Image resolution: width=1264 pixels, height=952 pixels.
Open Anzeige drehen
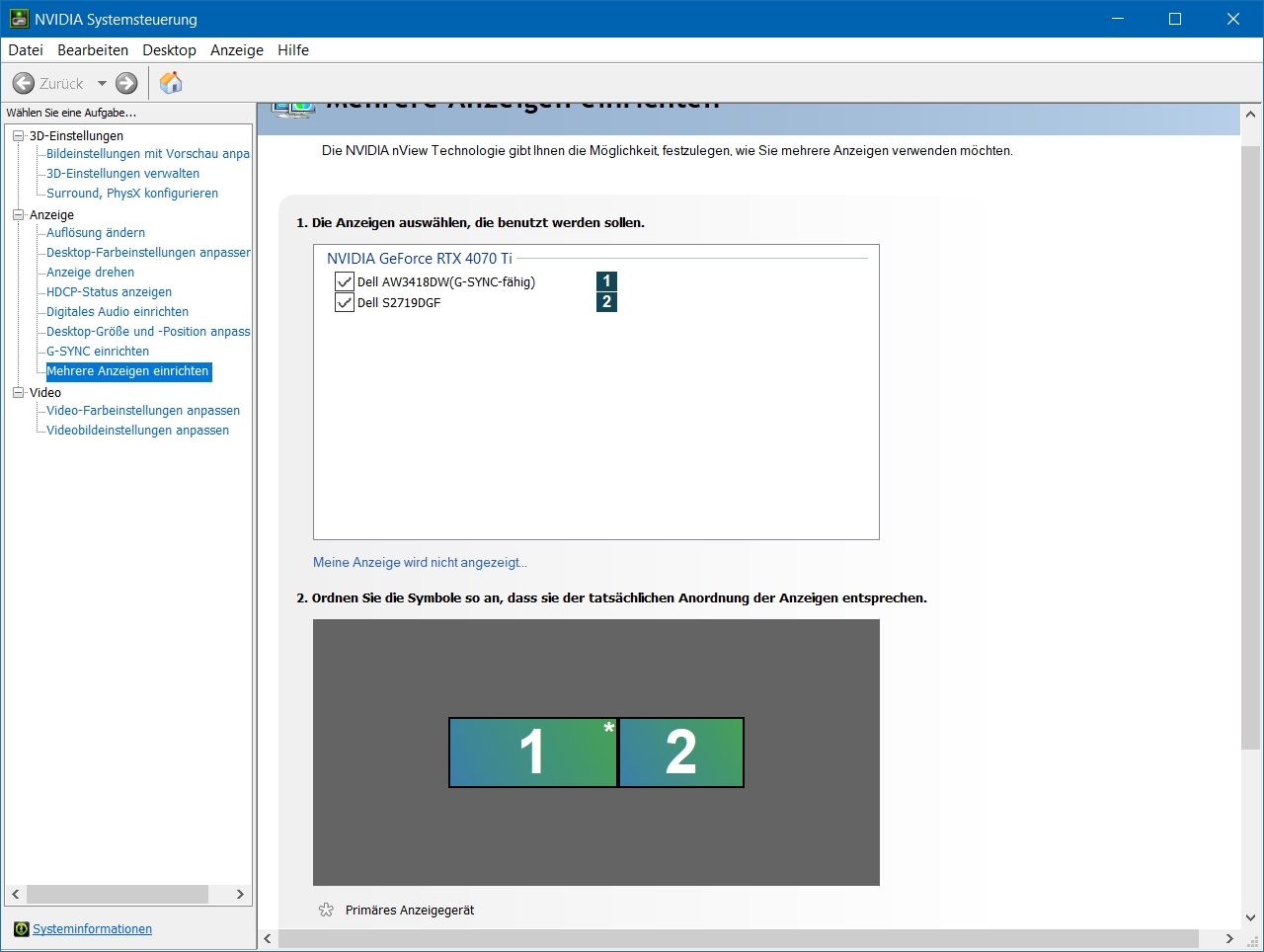[90, 273]
